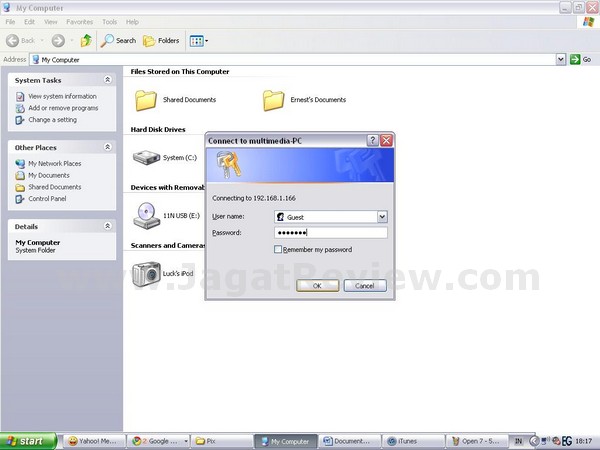This screenshot has height=450, width=600.
Task: Click the Forward navigation arrow
Action: pos(58,41)
